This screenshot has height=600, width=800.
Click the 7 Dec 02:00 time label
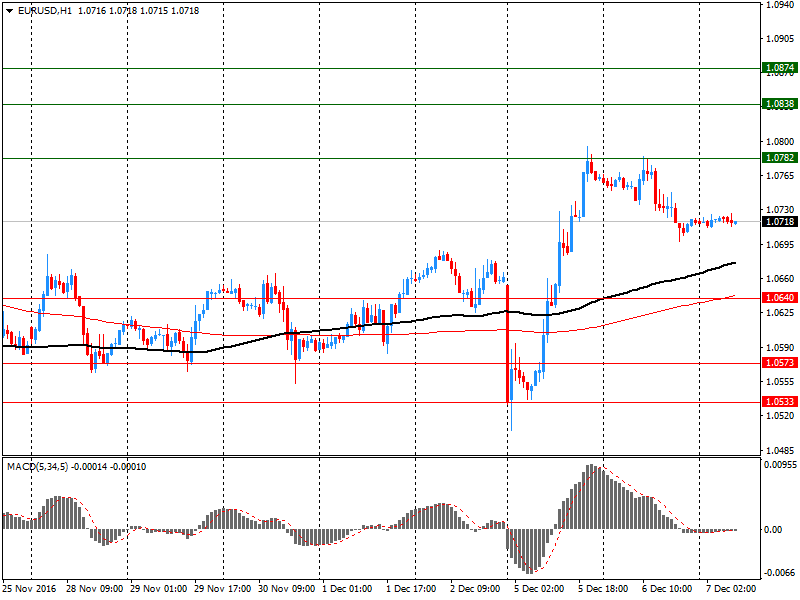[731, 589]
